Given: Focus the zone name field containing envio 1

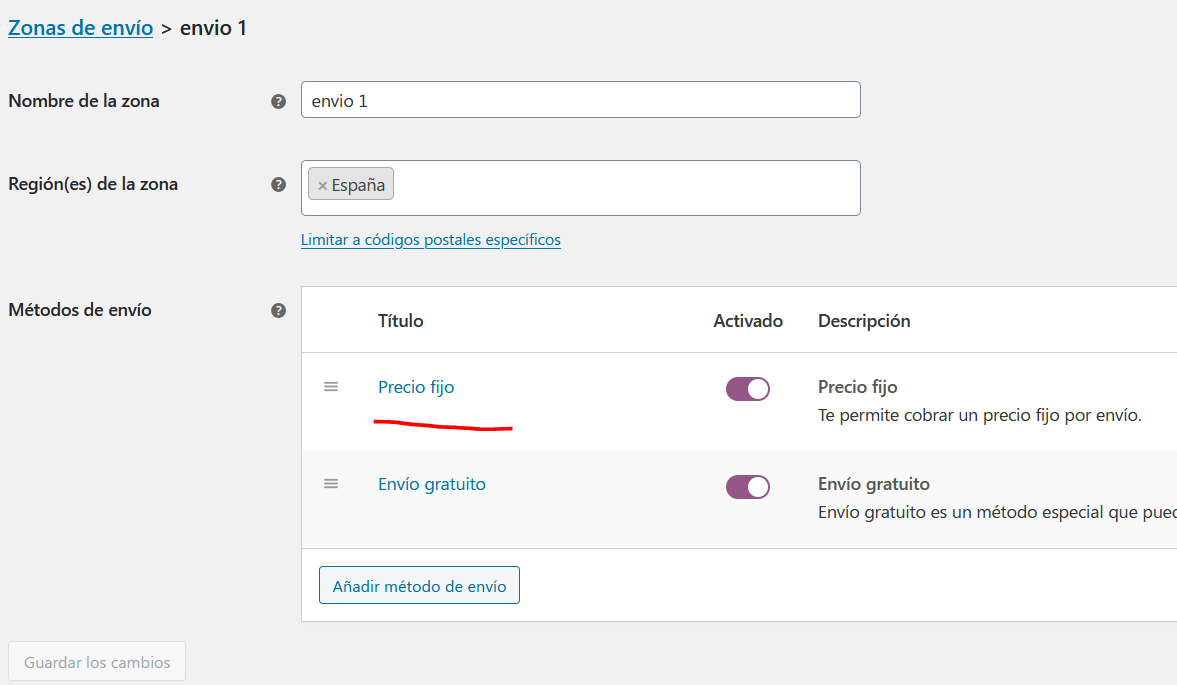Looking at the screenshot, I should tap(580, 100).
